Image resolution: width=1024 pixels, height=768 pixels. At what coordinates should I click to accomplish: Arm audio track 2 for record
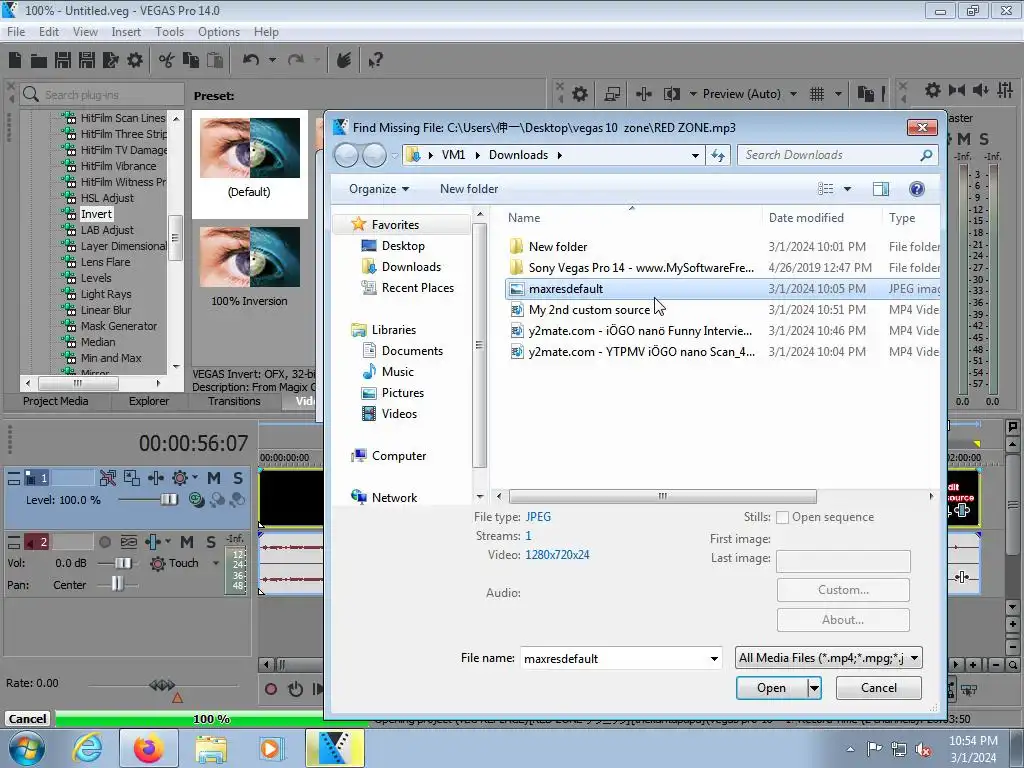(104, 542)
